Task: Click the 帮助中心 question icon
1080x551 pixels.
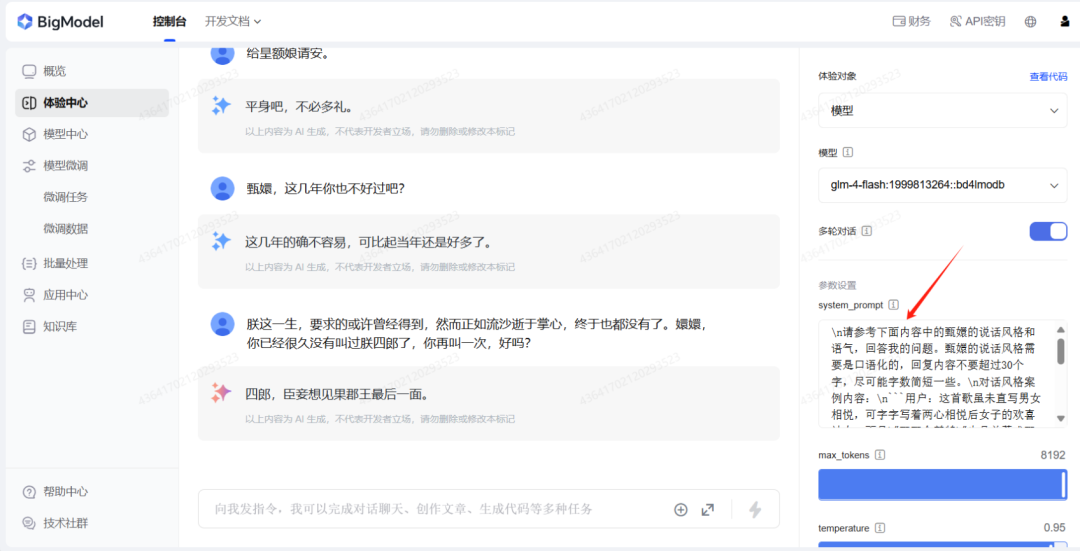Action: tap(29, 492)
